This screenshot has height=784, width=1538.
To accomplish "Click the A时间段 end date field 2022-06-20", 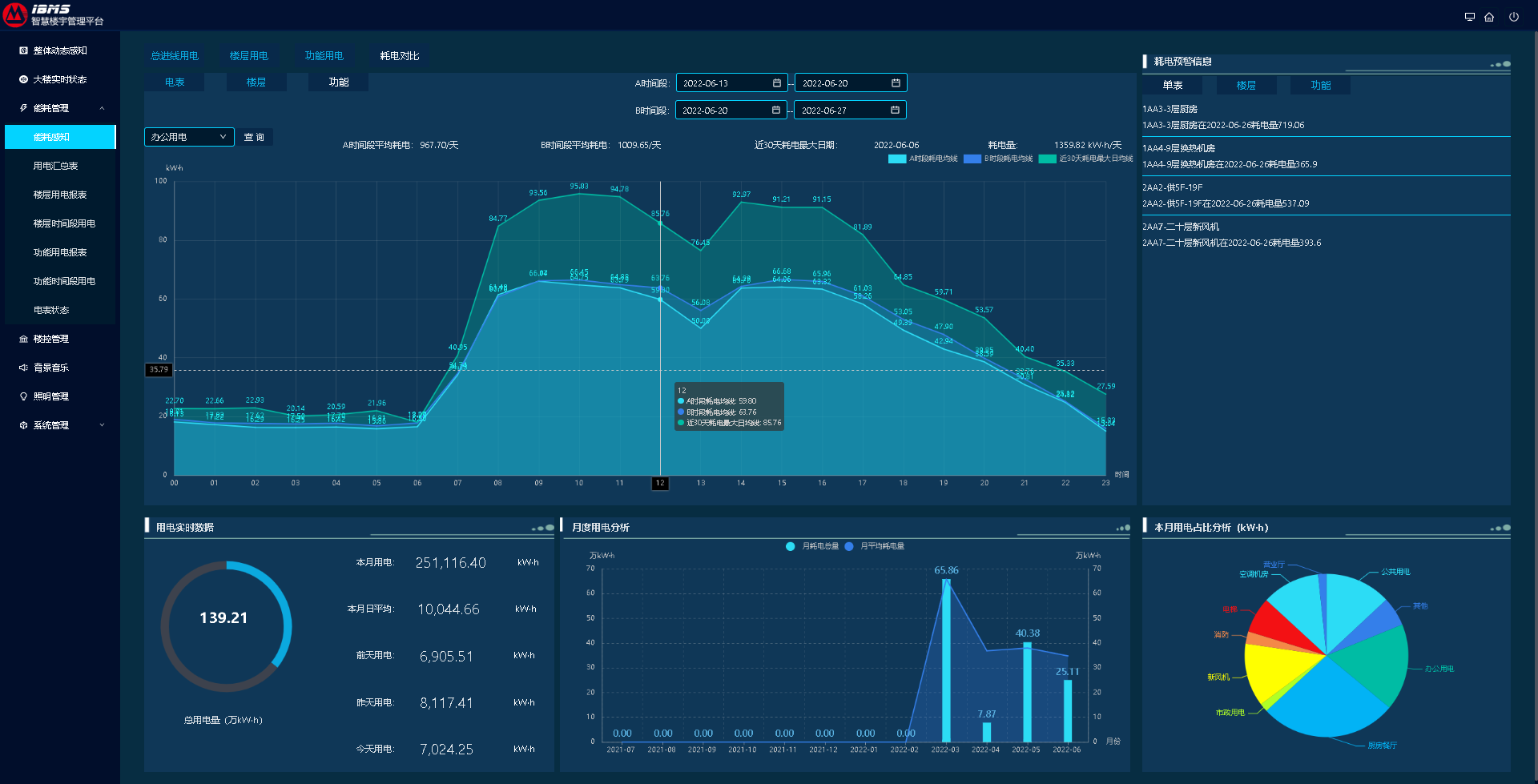I will coord(841,83).
